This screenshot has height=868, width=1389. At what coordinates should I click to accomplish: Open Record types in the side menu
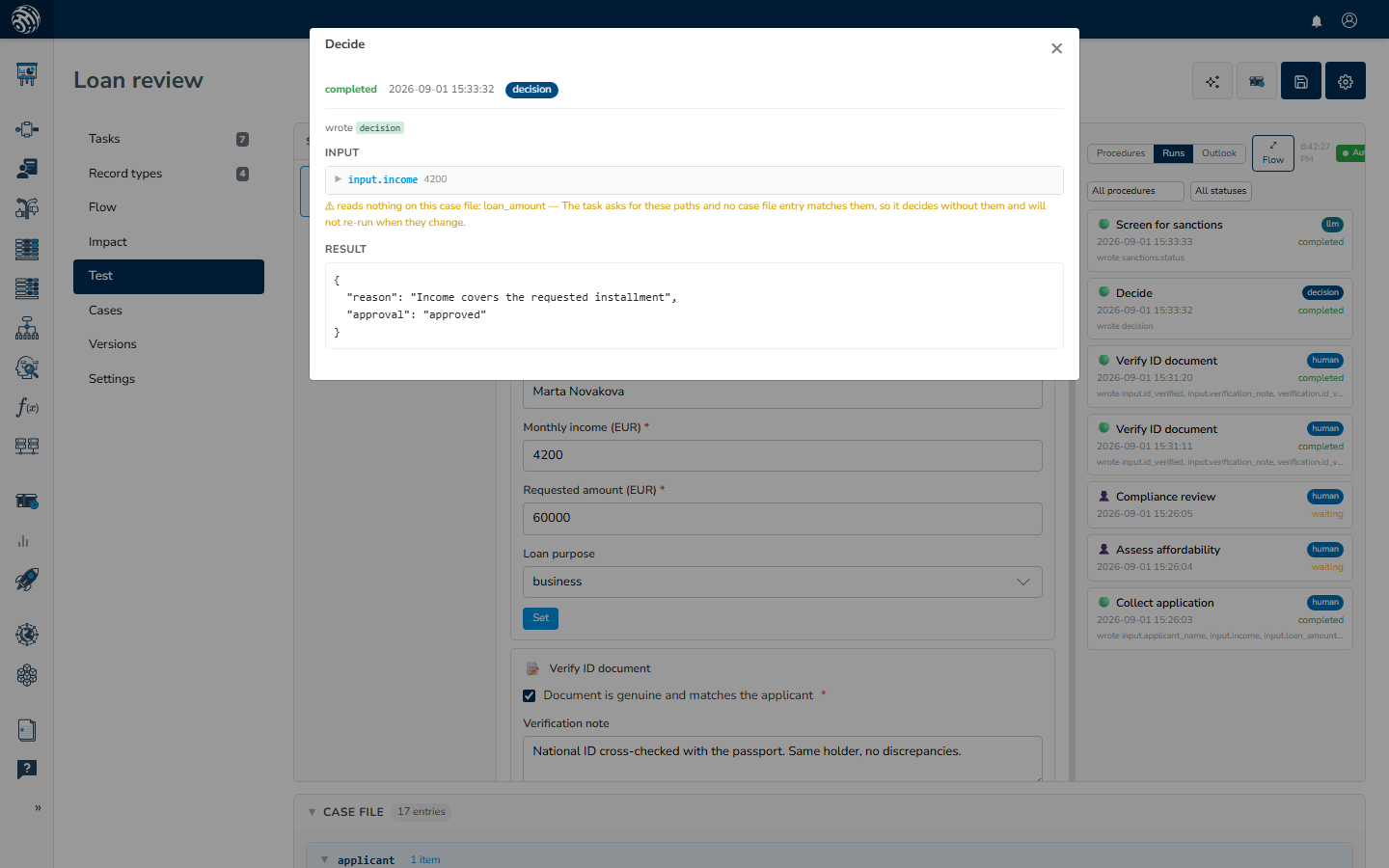click(x=169, y=174)
